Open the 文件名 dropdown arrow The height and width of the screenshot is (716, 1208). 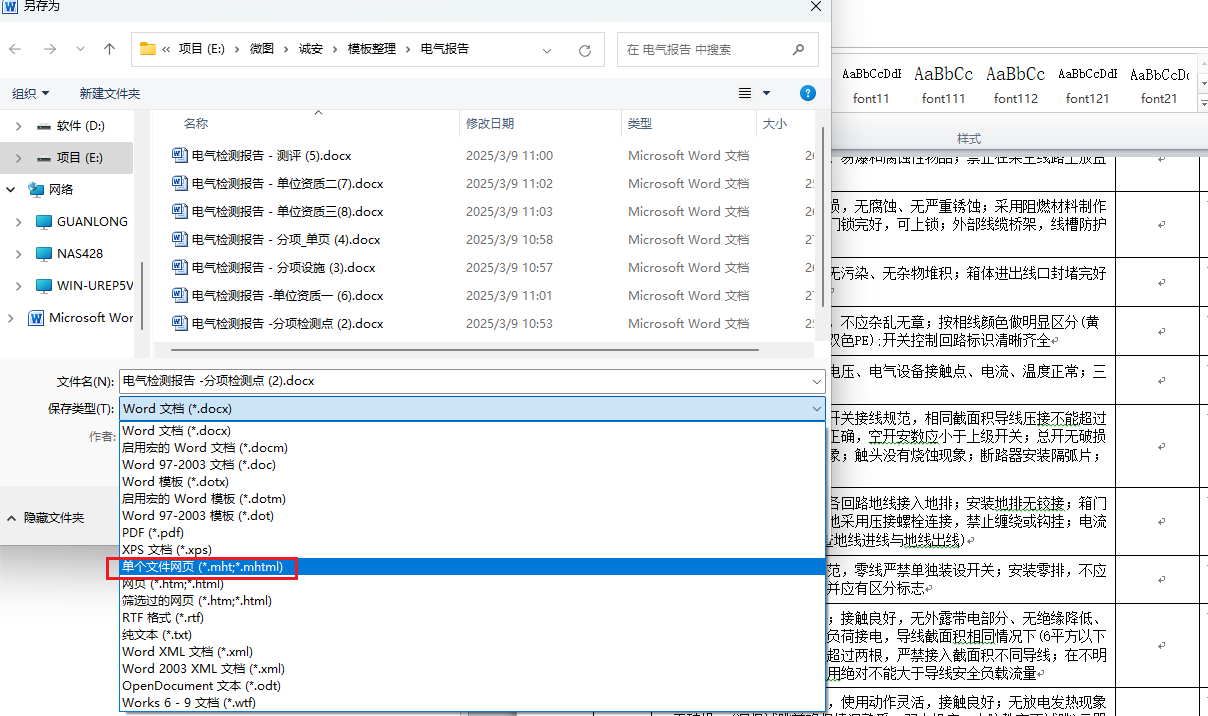point(817,381)
